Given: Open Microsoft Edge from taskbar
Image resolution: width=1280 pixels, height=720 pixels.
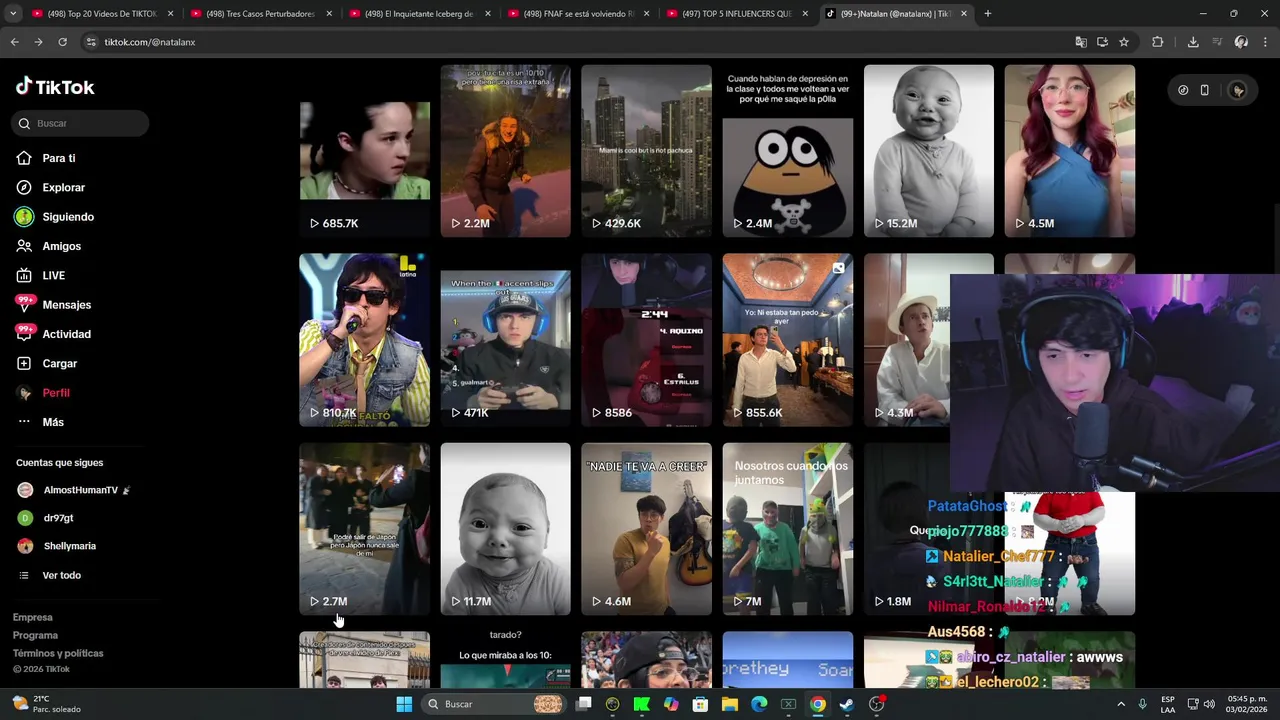Looking at the screenshot, I should point(759,704).
